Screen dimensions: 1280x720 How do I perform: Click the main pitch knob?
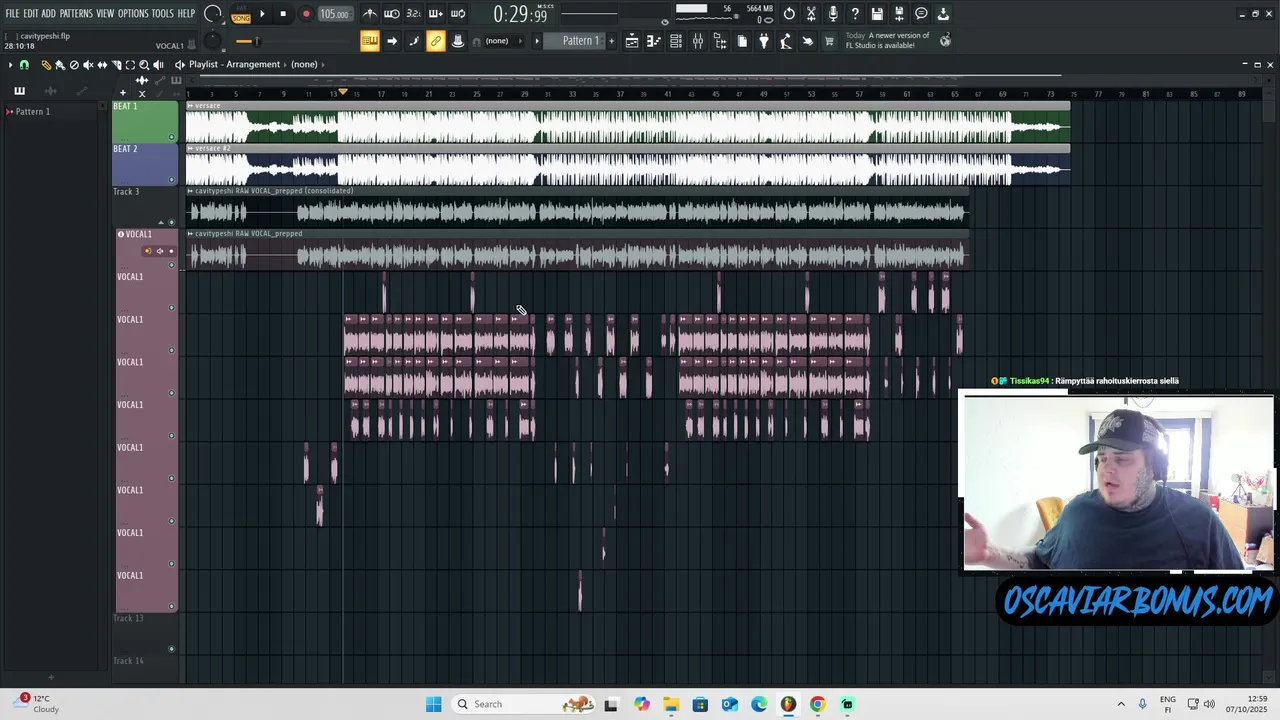213,41
